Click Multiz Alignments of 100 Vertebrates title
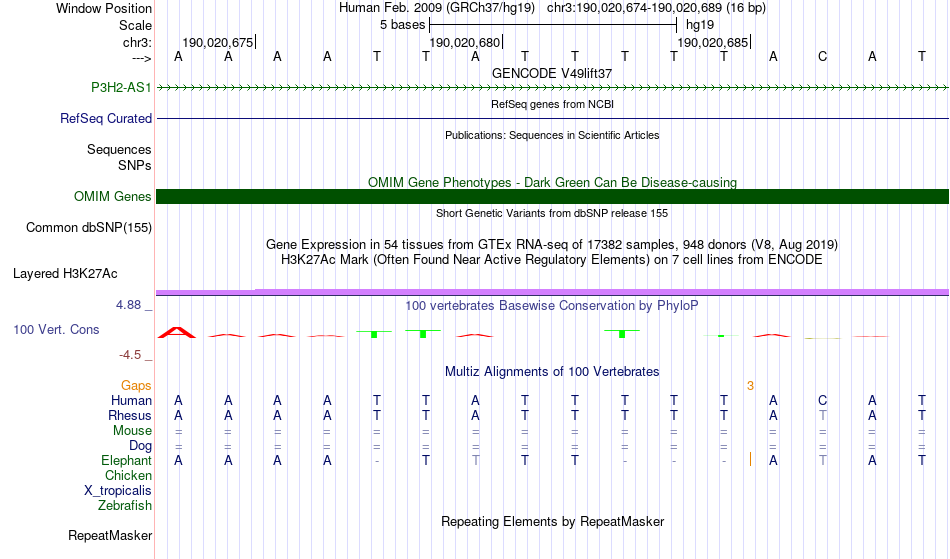 pyautogui.click(x=552, y=371)
